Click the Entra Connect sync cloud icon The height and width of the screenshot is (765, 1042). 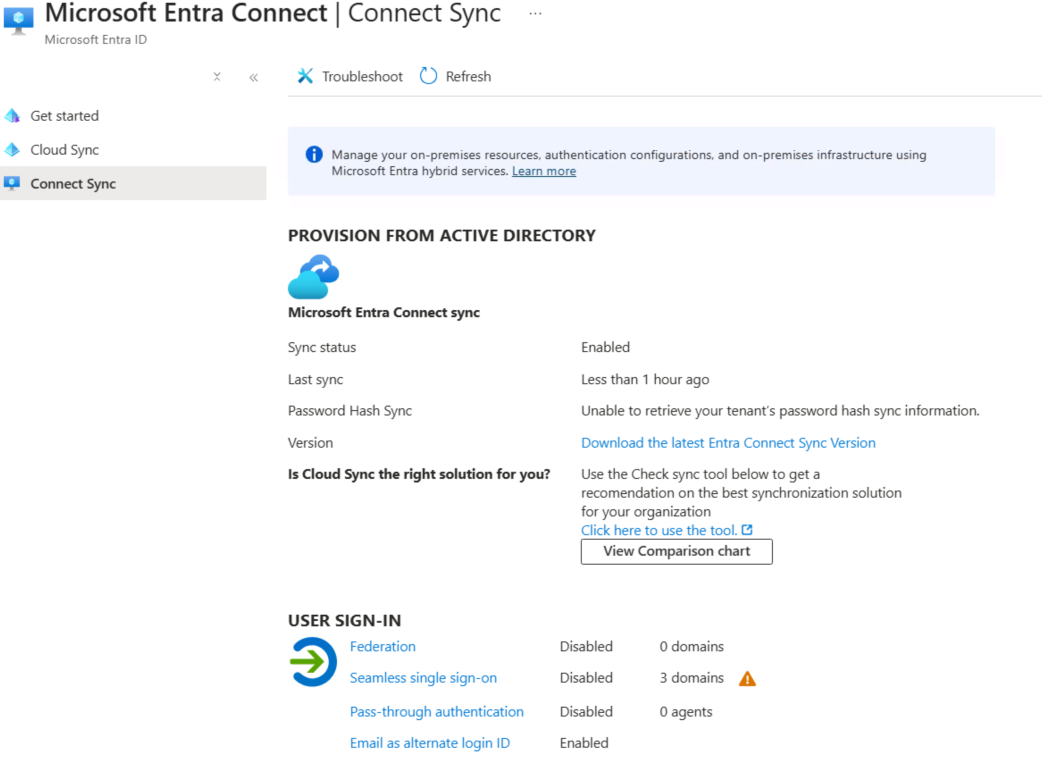click(x=314, y=276)
